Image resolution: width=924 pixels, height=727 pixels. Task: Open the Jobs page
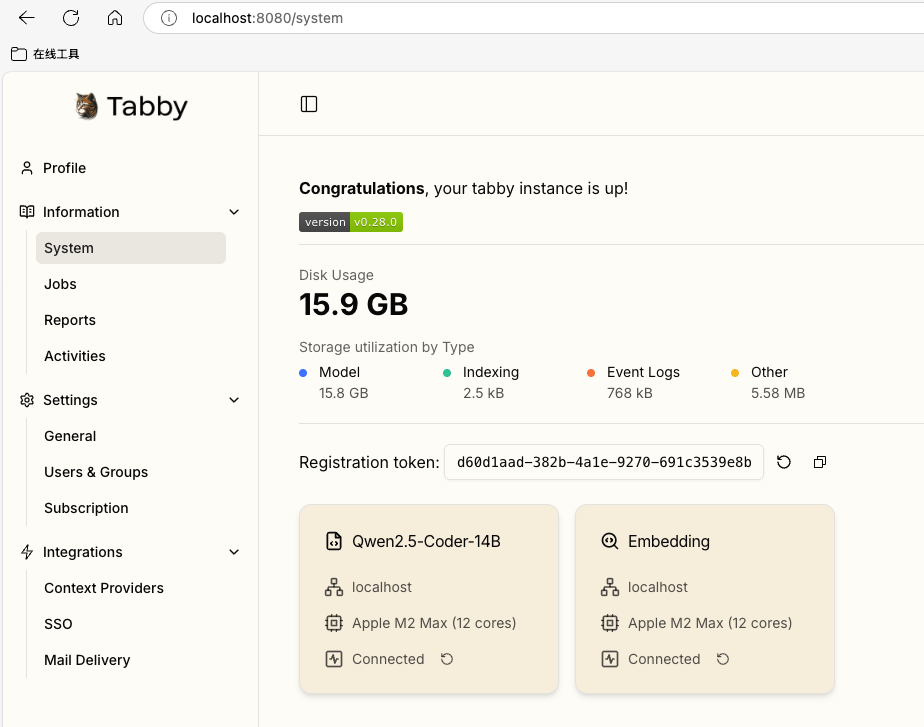coord(60,284)
